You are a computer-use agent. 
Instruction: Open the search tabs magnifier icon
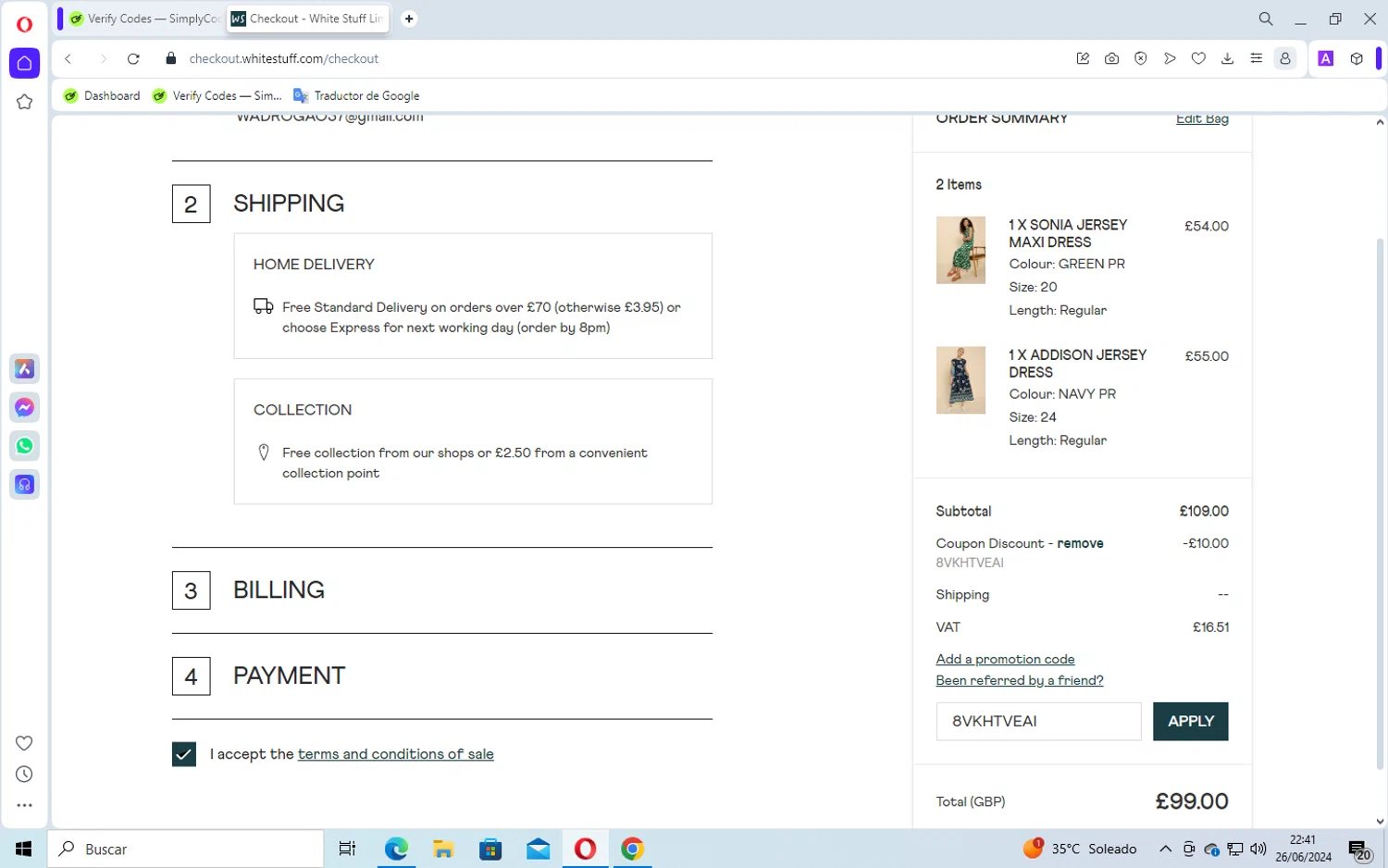pos(1266,19)
